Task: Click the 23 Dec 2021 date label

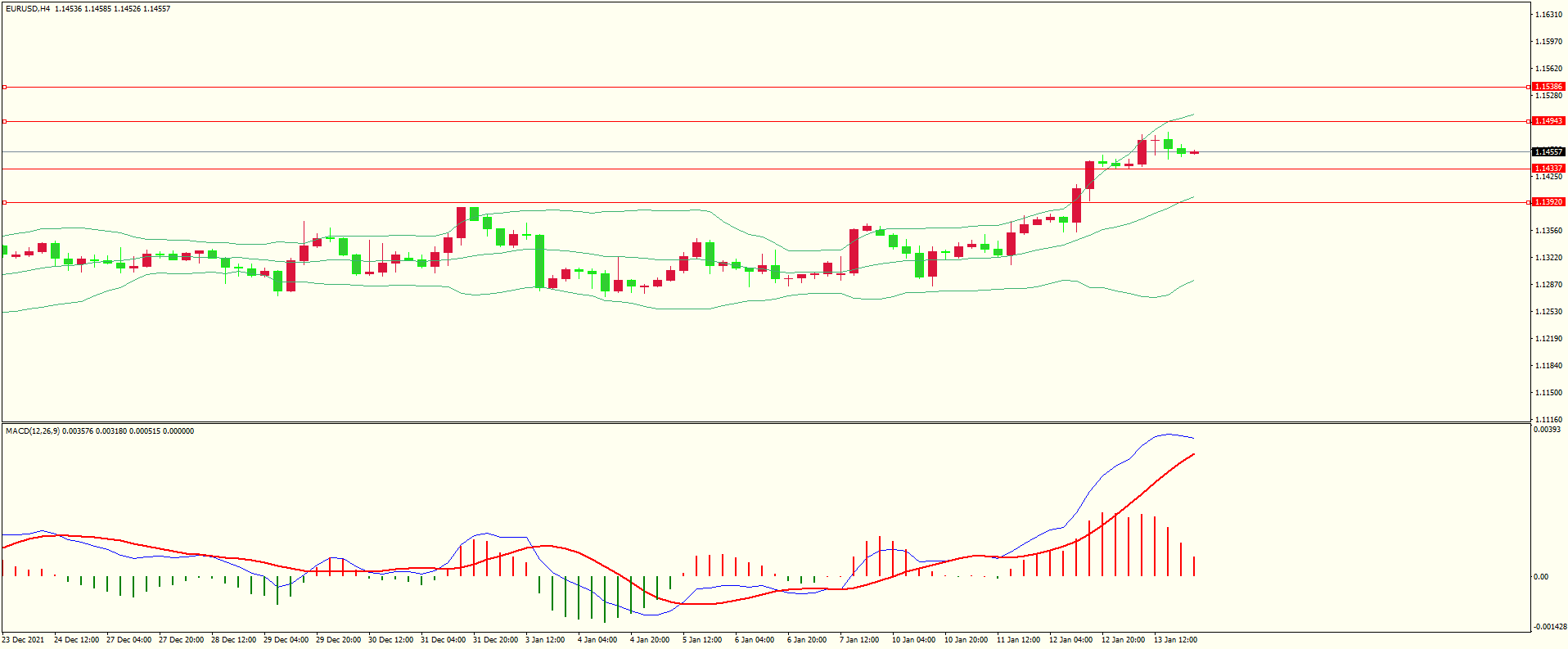Action: [x=24, y=640]
